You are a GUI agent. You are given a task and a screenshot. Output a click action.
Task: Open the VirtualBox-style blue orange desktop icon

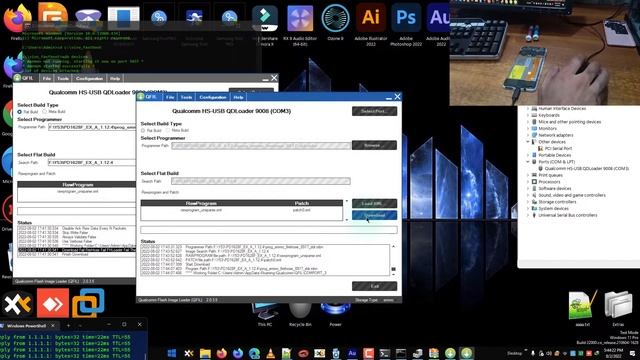point(88,303)
